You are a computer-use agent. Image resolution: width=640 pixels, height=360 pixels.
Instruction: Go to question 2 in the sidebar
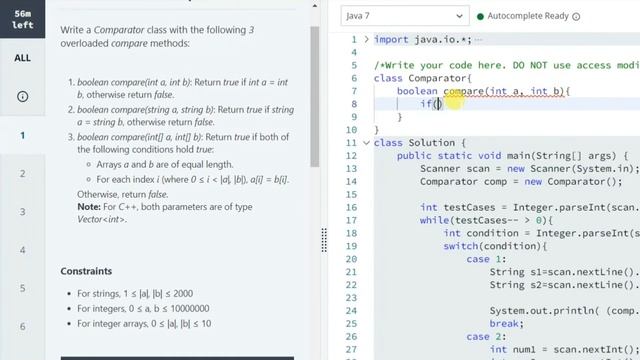pyautogui.click(x=22, y=173)
